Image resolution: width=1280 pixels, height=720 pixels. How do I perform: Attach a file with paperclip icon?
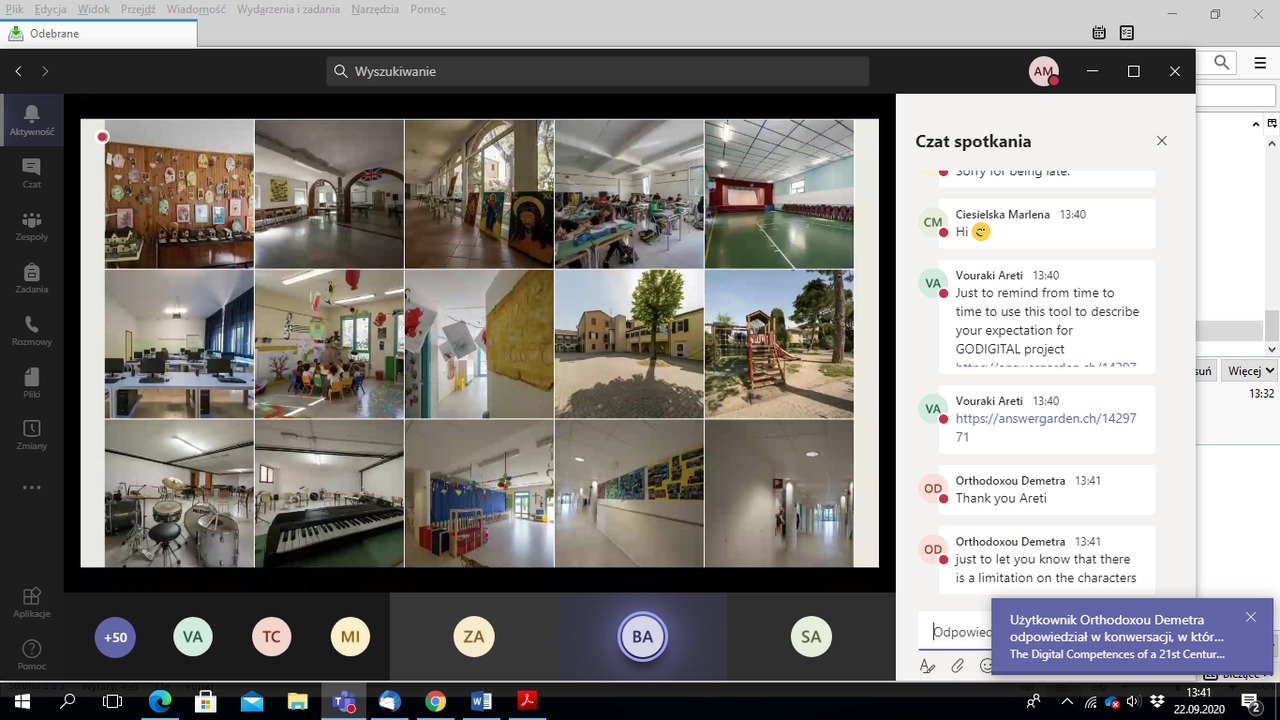coord(957,666)
